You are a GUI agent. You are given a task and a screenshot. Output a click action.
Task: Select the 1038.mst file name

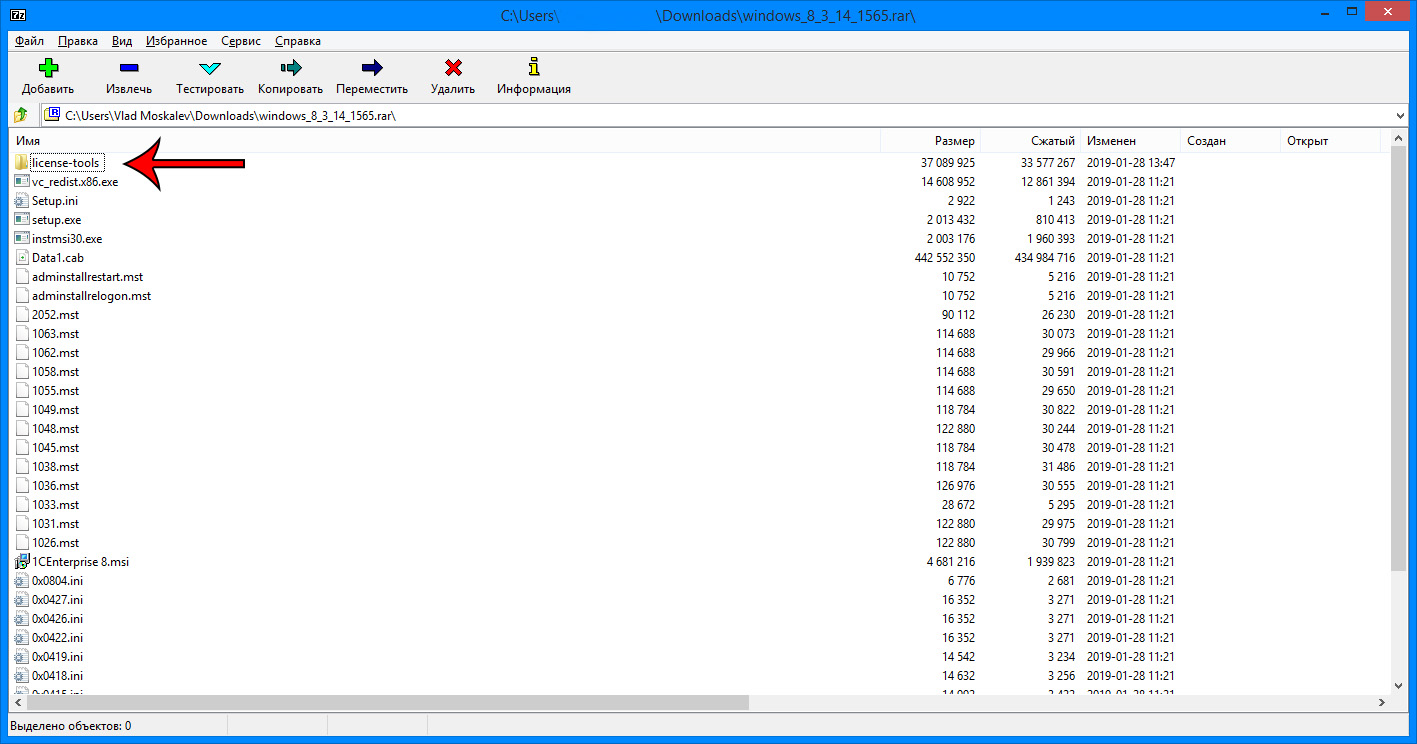coord(55,466)
